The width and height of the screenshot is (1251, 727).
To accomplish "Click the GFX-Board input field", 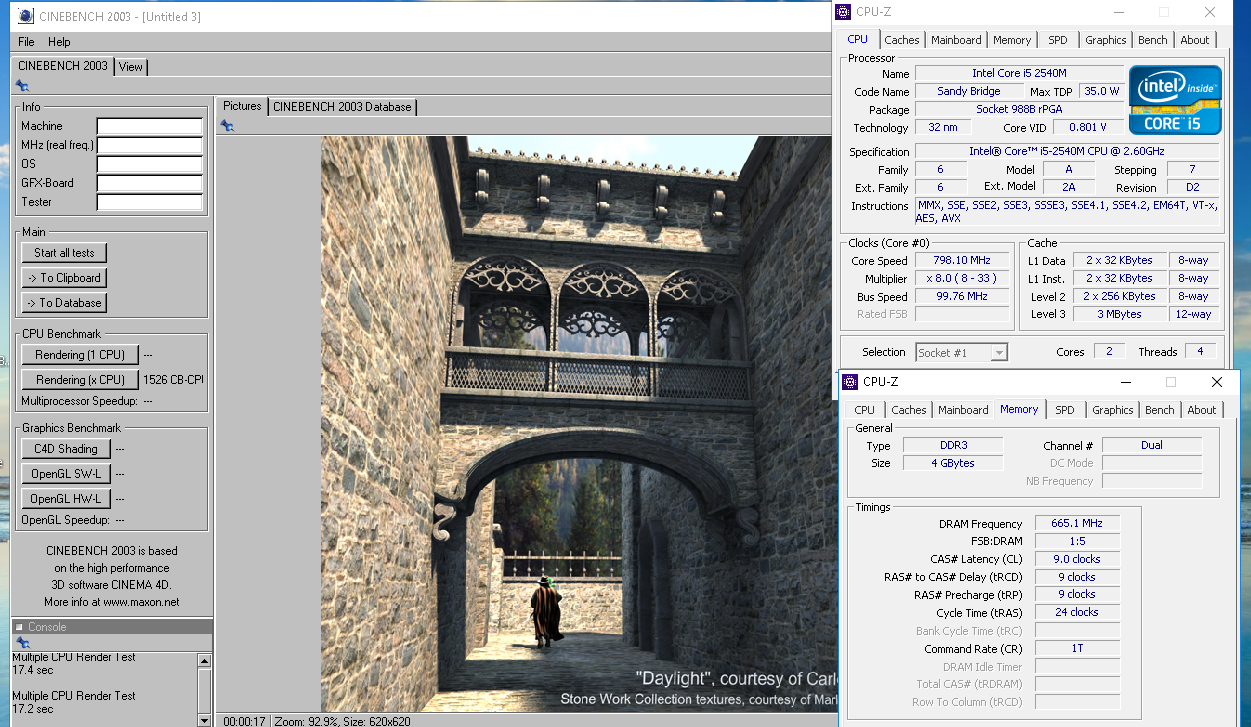I will click(x=150, y=183).
